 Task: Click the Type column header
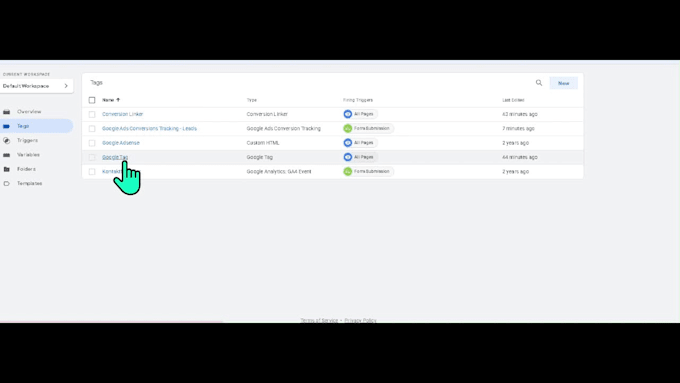(252, 100)
